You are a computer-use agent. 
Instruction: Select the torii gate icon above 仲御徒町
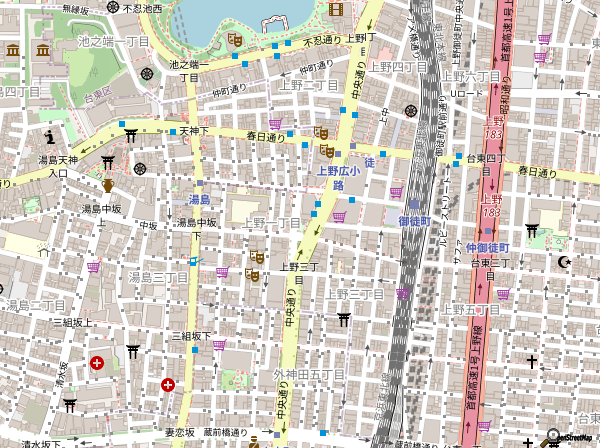pyautogui.click(x=532, y=233)
